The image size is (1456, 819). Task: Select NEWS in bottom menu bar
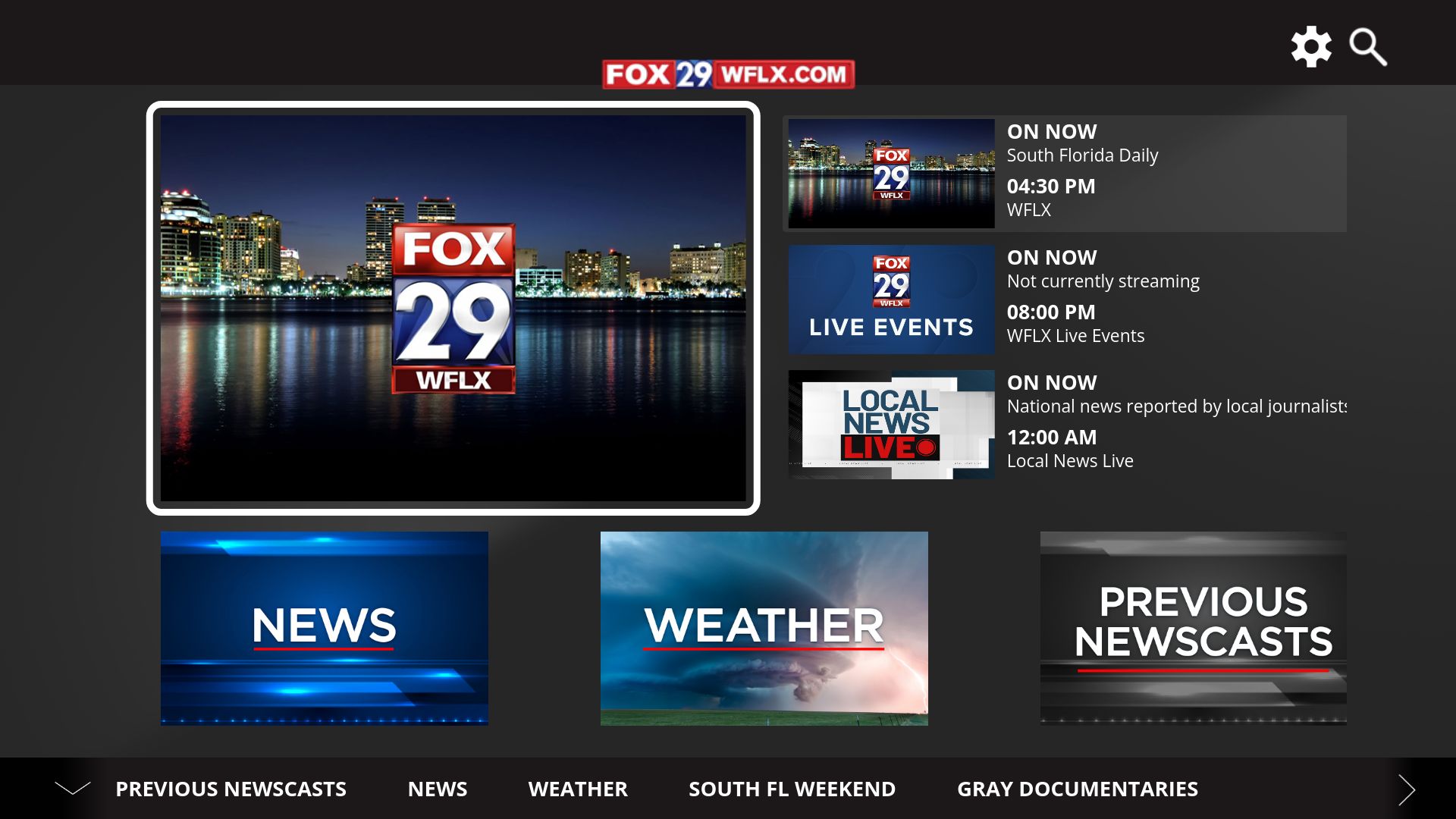click(x=438, y=789)
